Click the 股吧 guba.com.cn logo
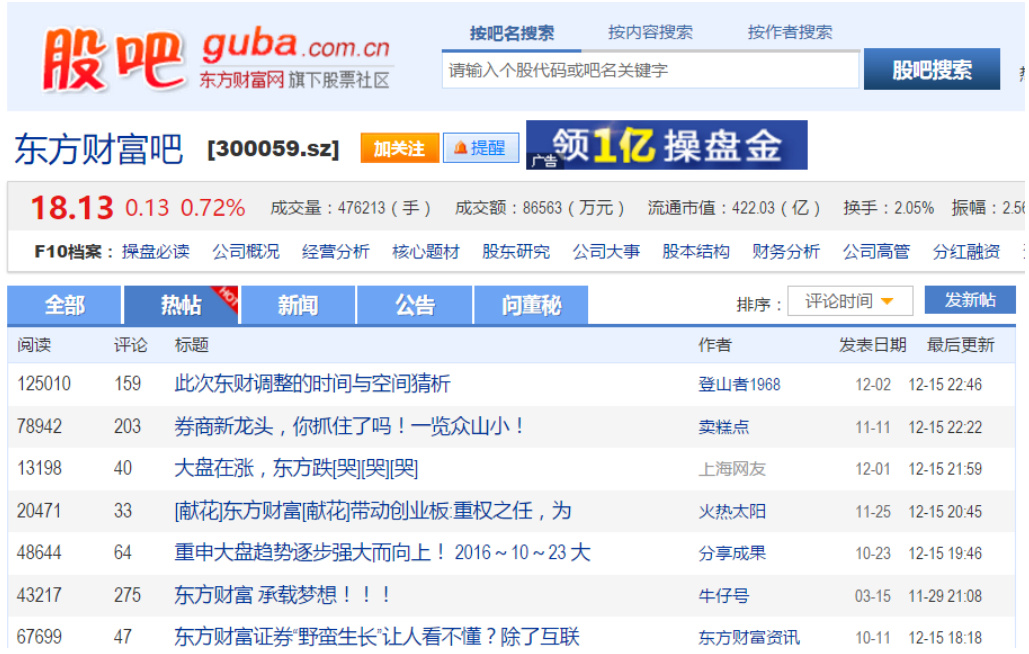The width and height of the screenshot is (1029, 654). [x=215, y=57]
